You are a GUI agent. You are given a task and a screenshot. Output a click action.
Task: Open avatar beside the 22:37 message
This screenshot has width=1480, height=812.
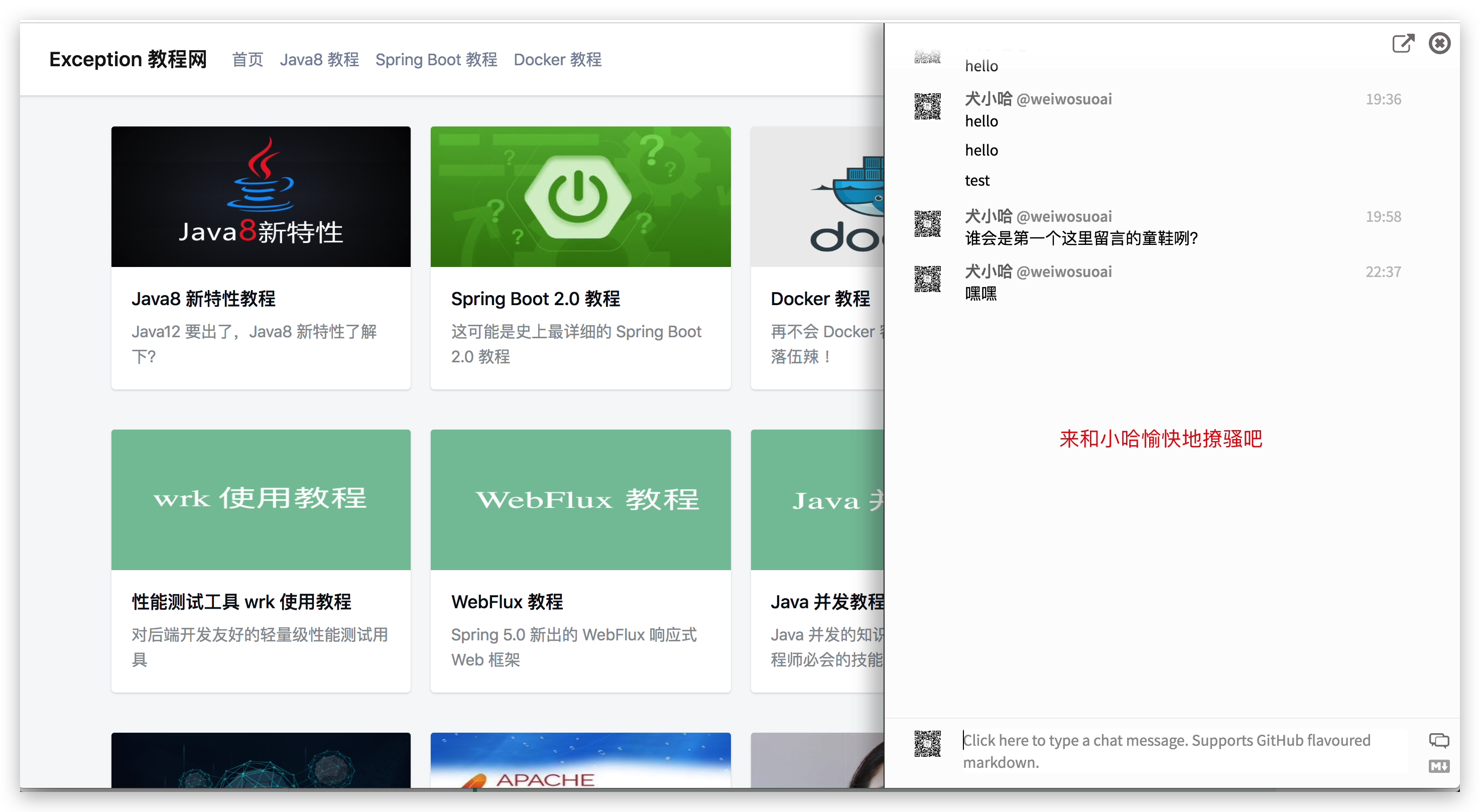(927, 279)
